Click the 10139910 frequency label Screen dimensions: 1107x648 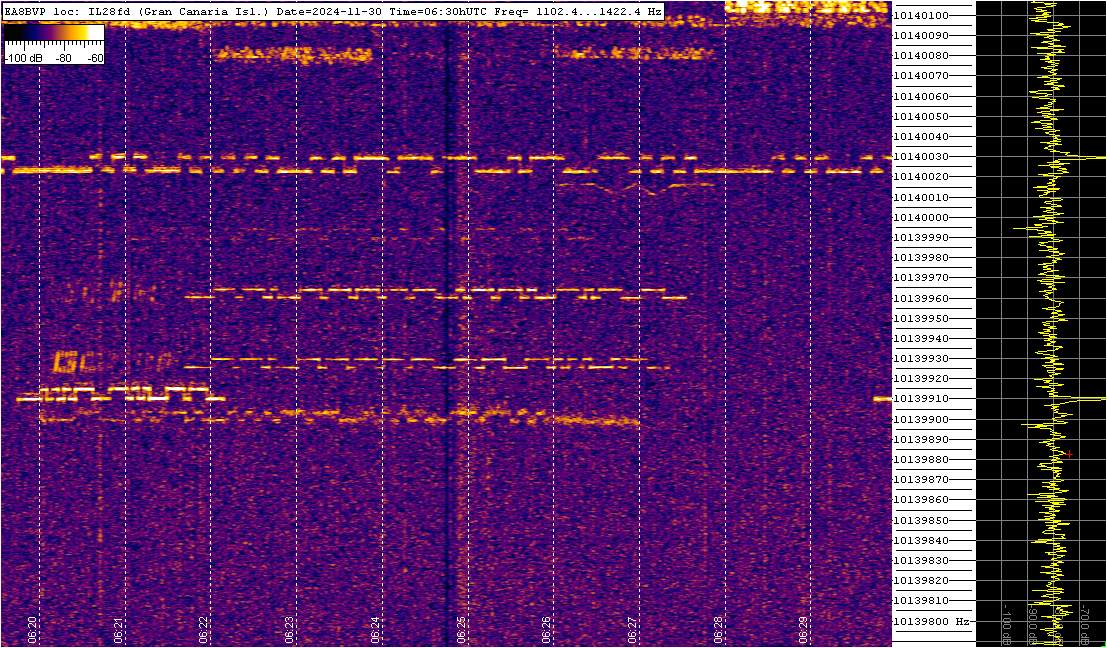(x=921, y=399)
